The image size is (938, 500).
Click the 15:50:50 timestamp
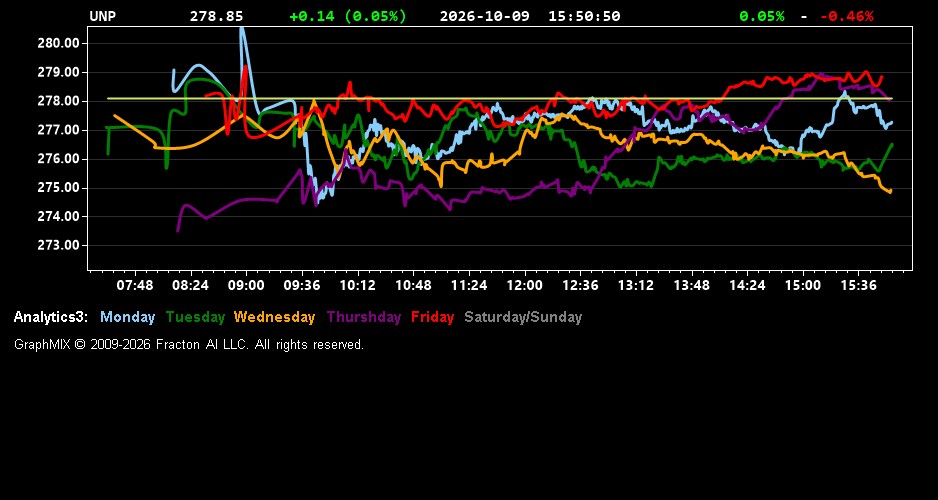click(x=584, y=17)
